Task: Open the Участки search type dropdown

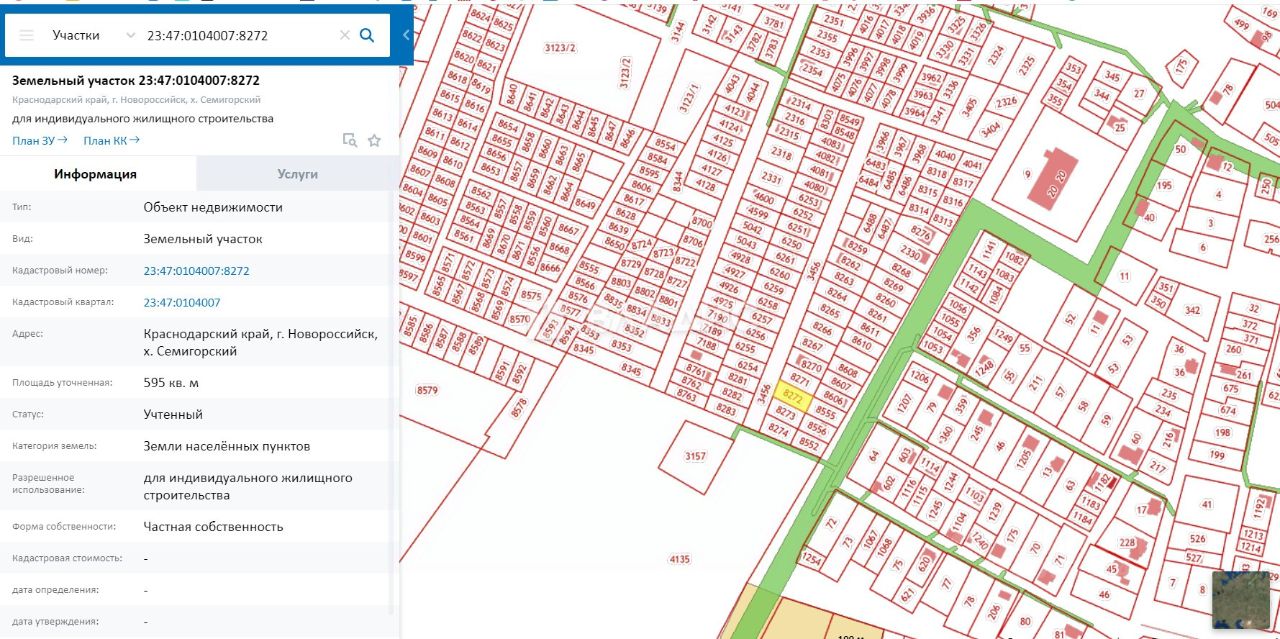Action: [x=93, y=35]
